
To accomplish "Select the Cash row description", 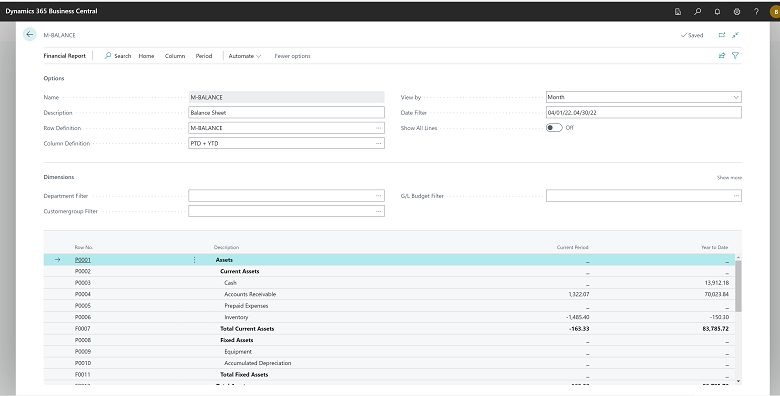I will [230, 283].
